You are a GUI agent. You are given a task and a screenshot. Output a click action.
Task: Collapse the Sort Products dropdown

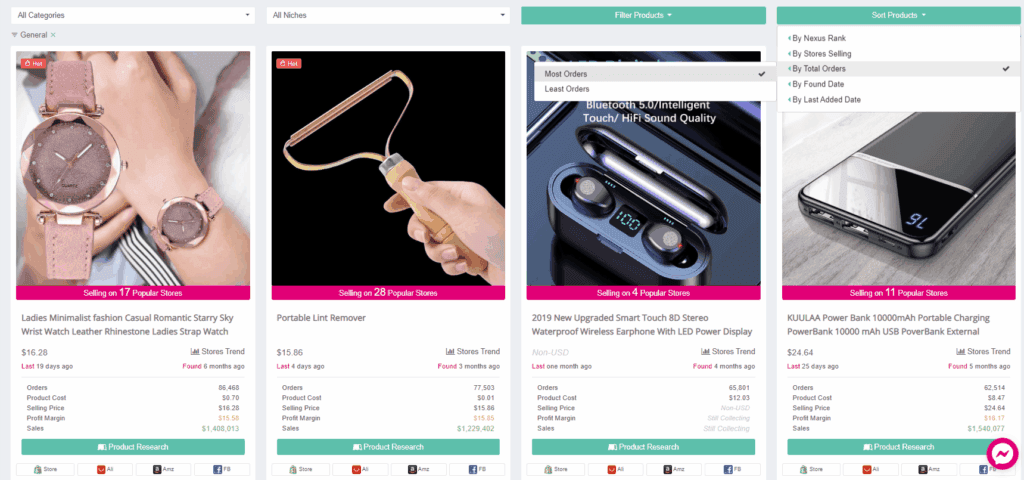(899, 15)
